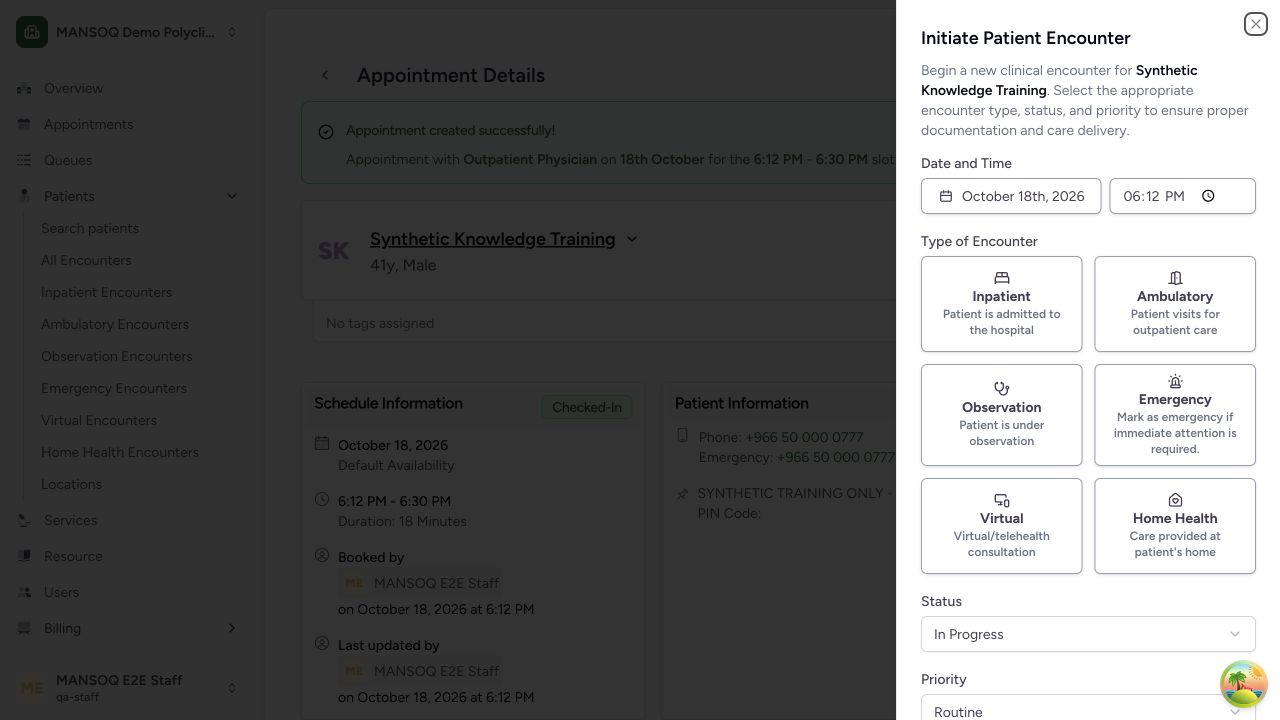Expand the MANSOQ Demo Polyclinic facility switcher
This screenshot has height=720, width=1280.
click(x=132, y=32)
